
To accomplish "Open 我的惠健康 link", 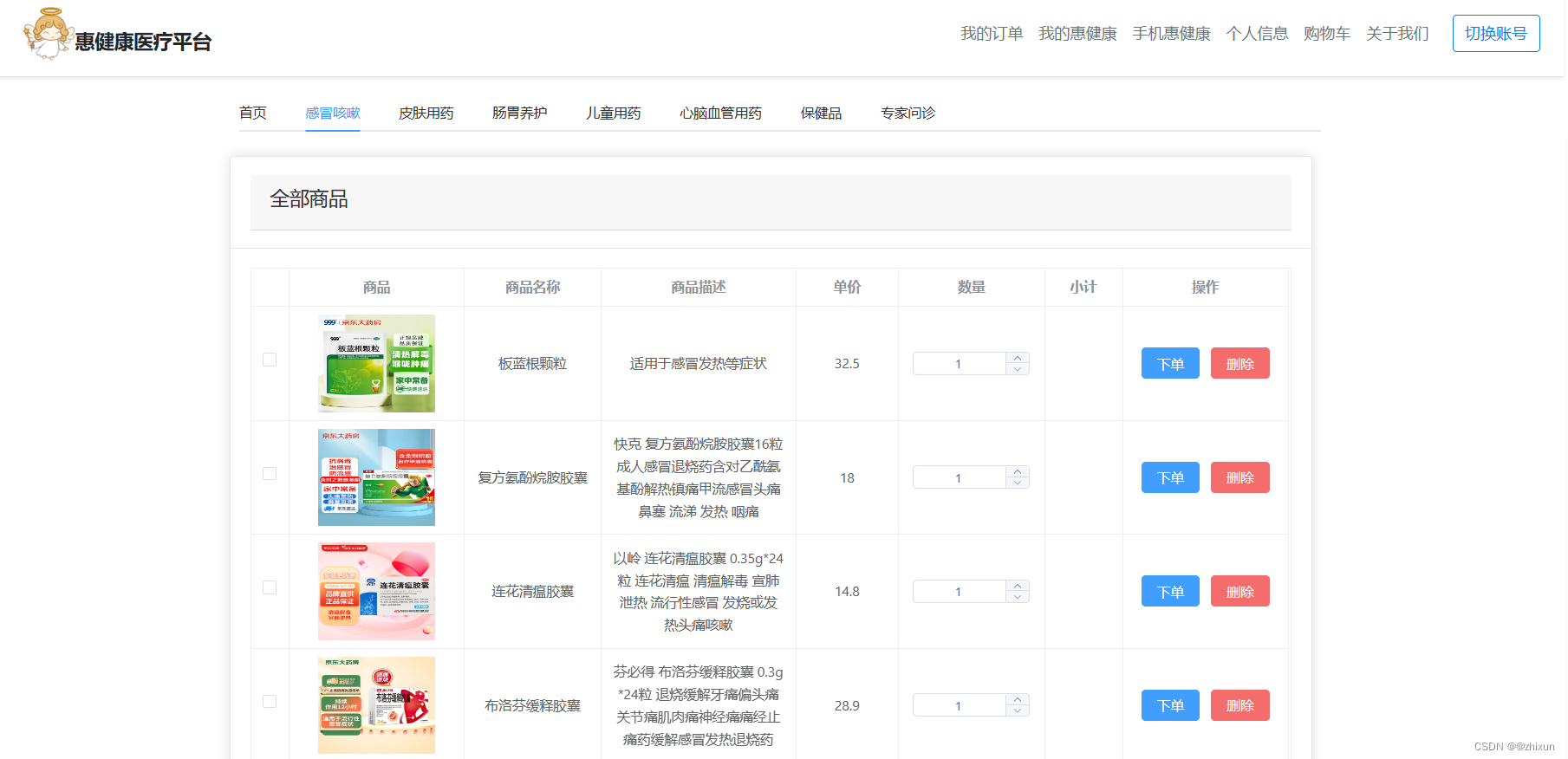I will (1077, 34).
